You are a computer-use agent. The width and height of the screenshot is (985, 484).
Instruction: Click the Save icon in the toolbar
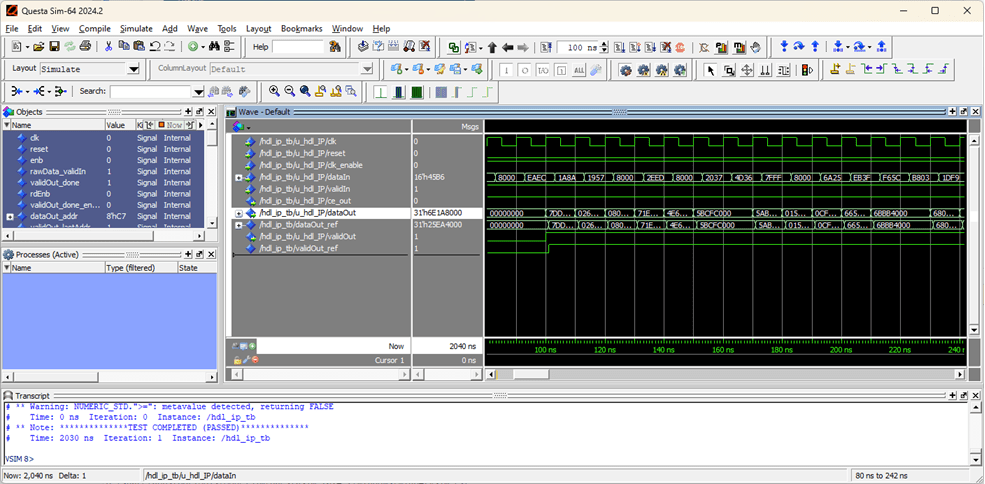[54, 47]
